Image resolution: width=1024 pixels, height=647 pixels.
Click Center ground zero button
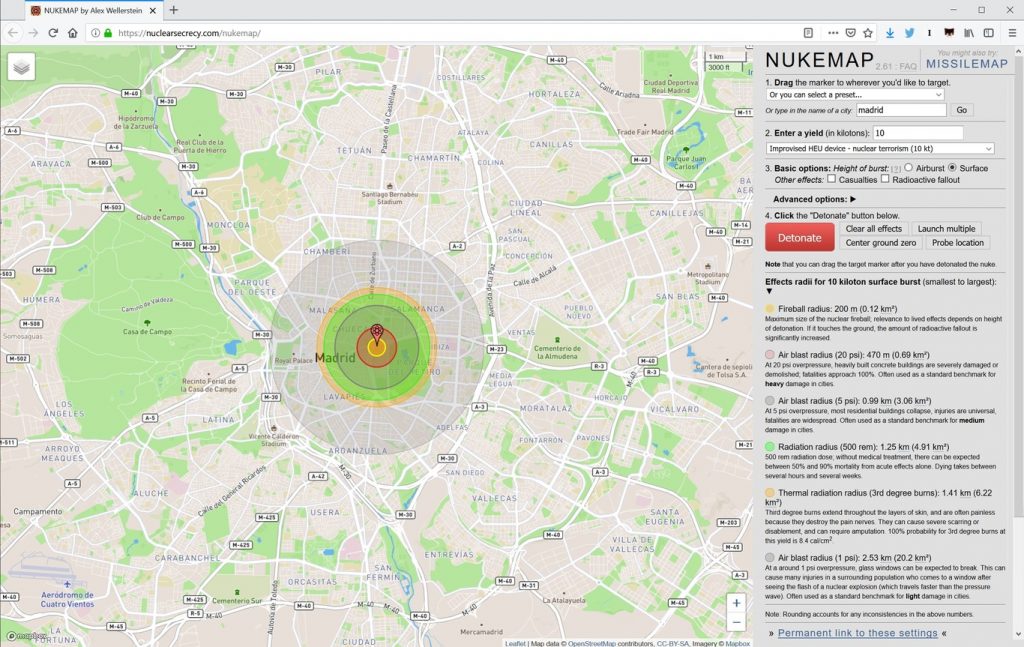(x=880, y=243)
